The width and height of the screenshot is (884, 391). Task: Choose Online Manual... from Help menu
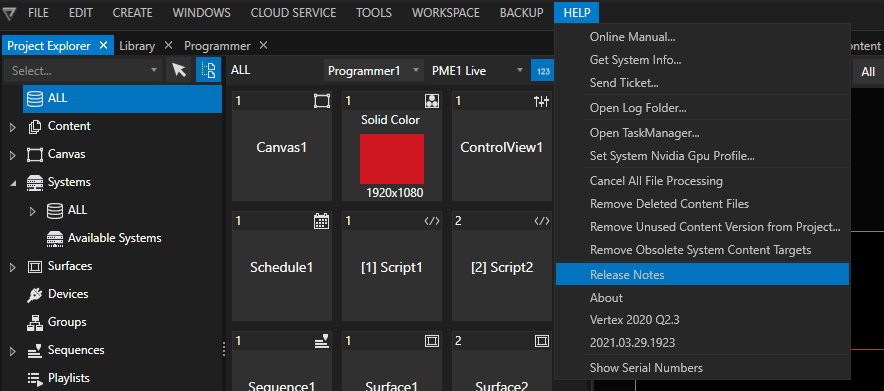[702, 37]
